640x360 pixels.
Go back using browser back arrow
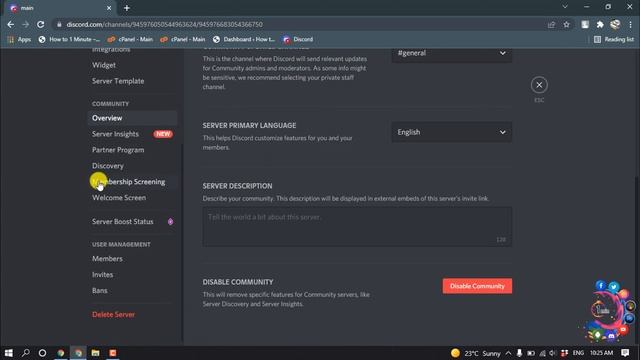[x=11, y=24]
